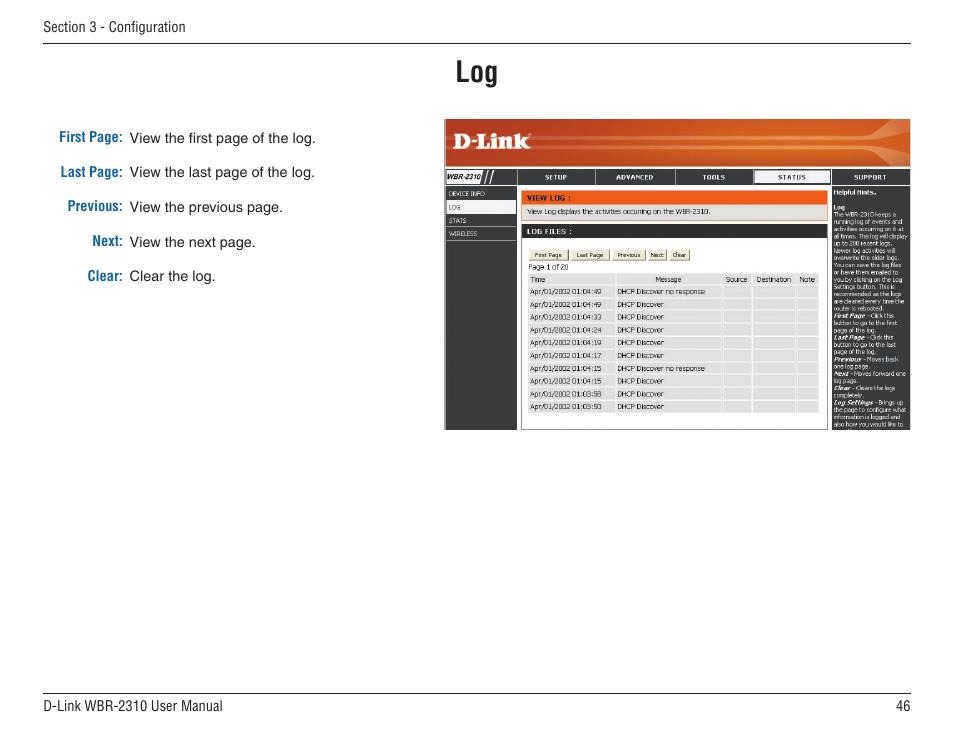Click 'Previous:' label in manual

(x=95, y=206)
